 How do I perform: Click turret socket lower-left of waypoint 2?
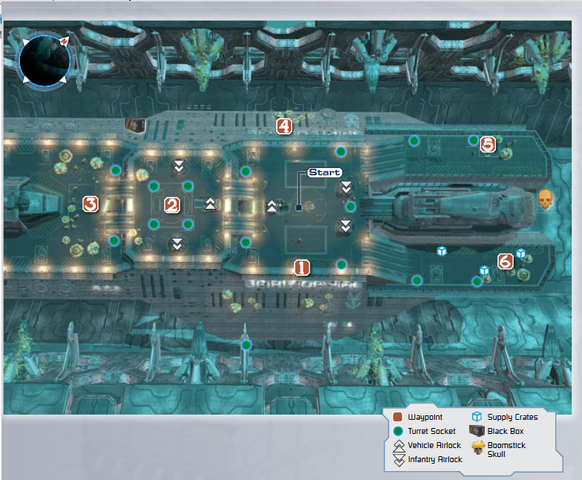point(154,224)
